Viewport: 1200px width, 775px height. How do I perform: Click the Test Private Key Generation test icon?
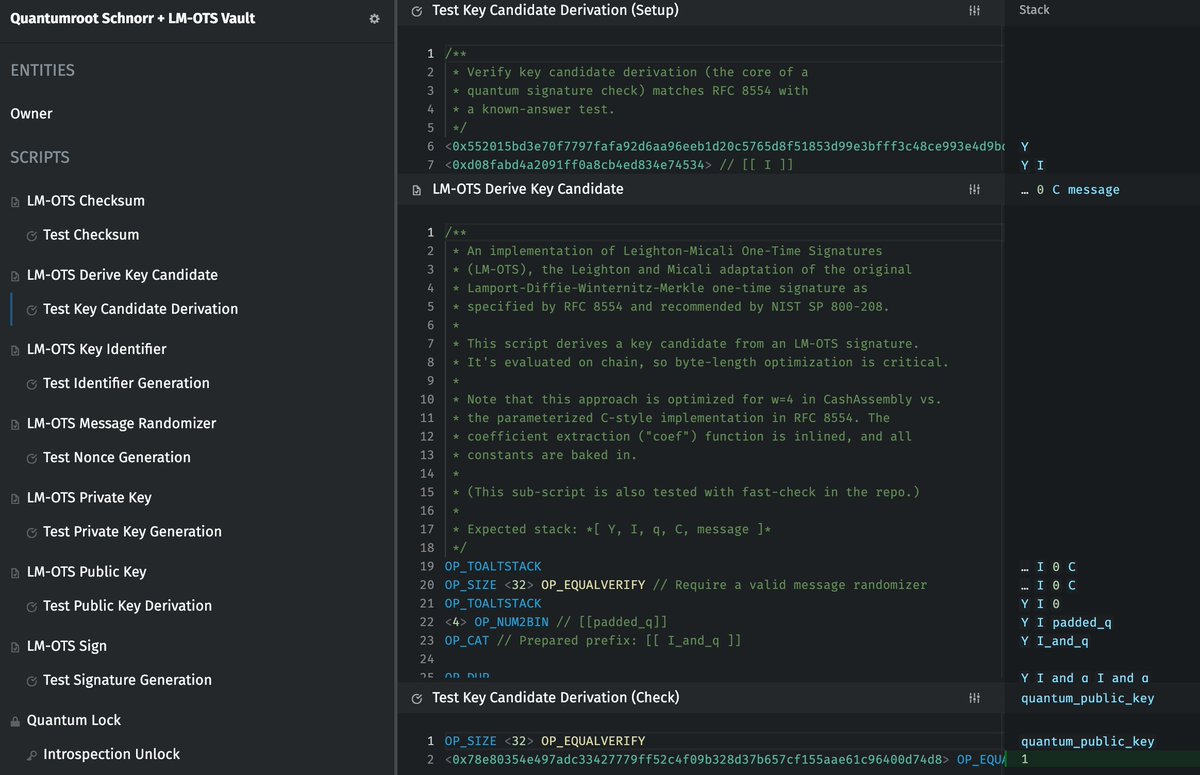click(32, 532)
